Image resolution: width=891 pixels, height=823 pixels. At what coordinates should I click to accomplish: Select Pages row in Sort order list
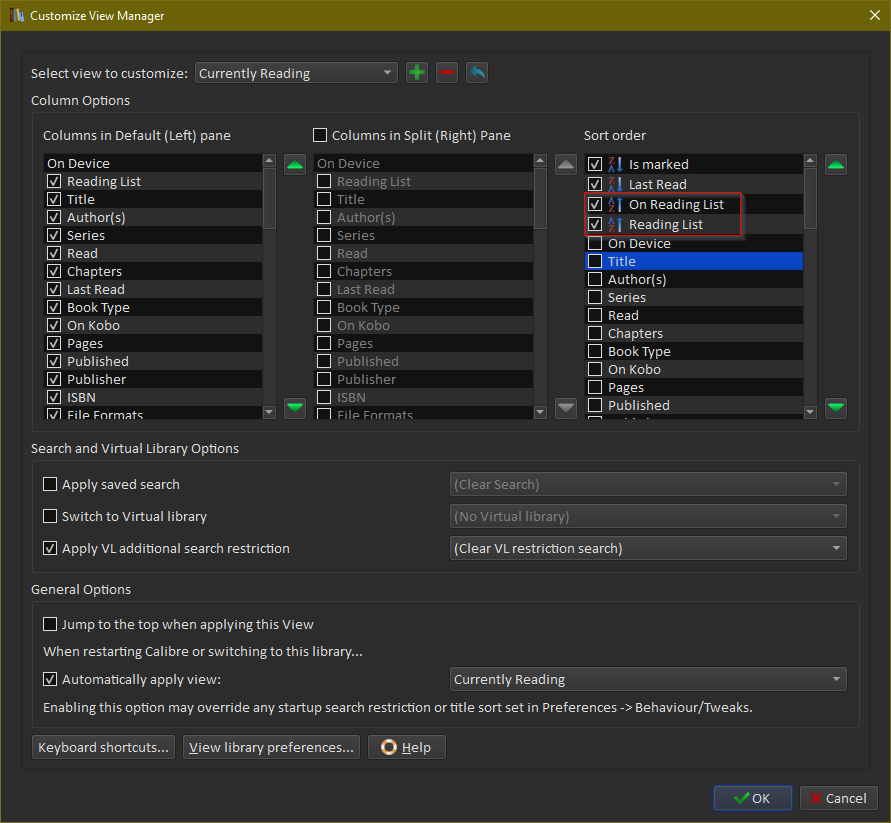(694, 388)
